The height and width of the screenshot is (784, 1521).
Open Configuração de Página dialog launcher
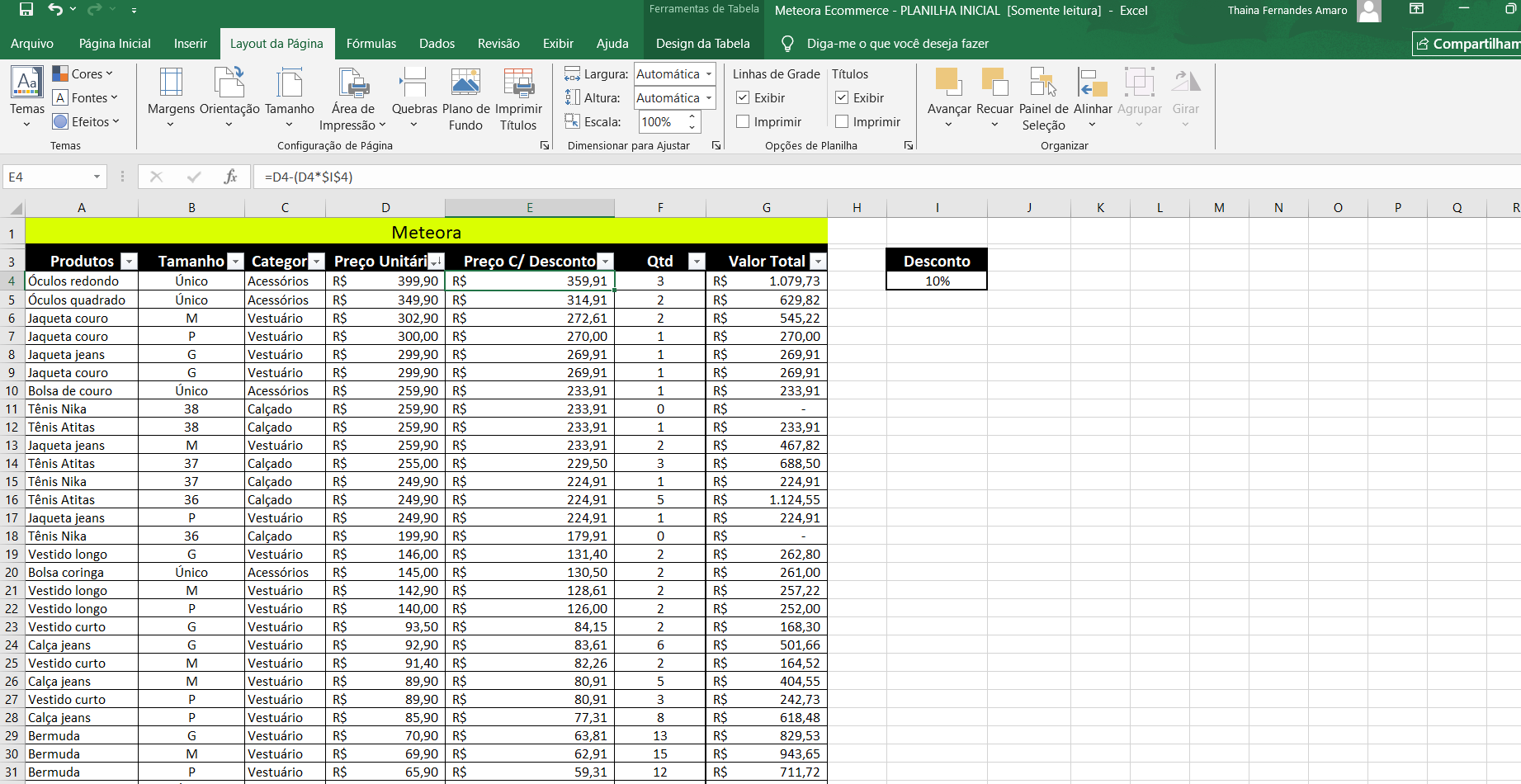(545, 145)
